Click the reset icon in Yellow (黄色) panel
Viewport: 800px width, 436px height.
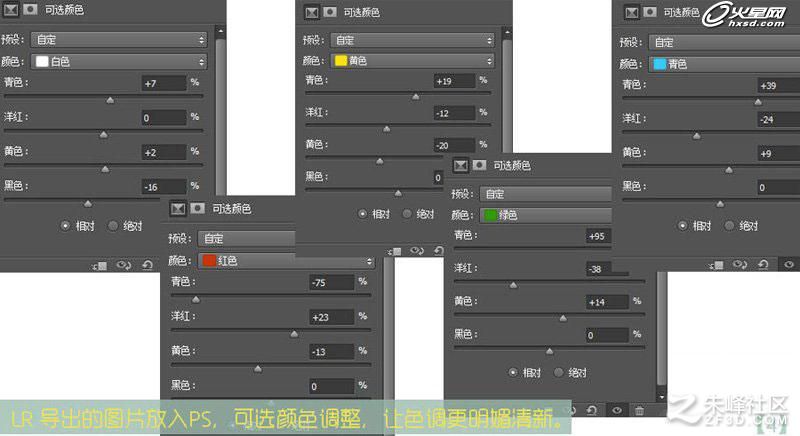[439, 251]
